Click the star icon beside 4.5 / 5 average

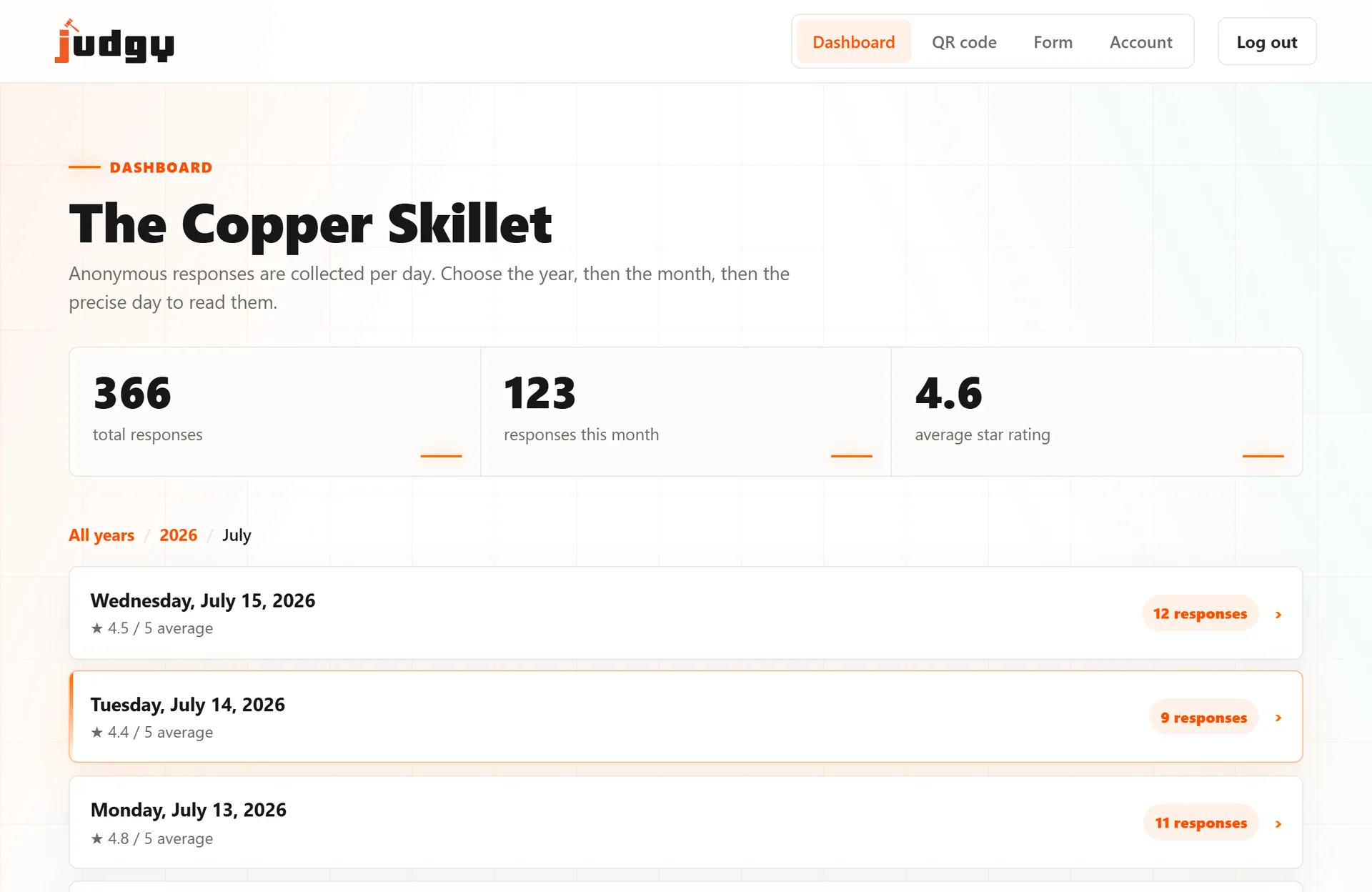tap(97, 628)
